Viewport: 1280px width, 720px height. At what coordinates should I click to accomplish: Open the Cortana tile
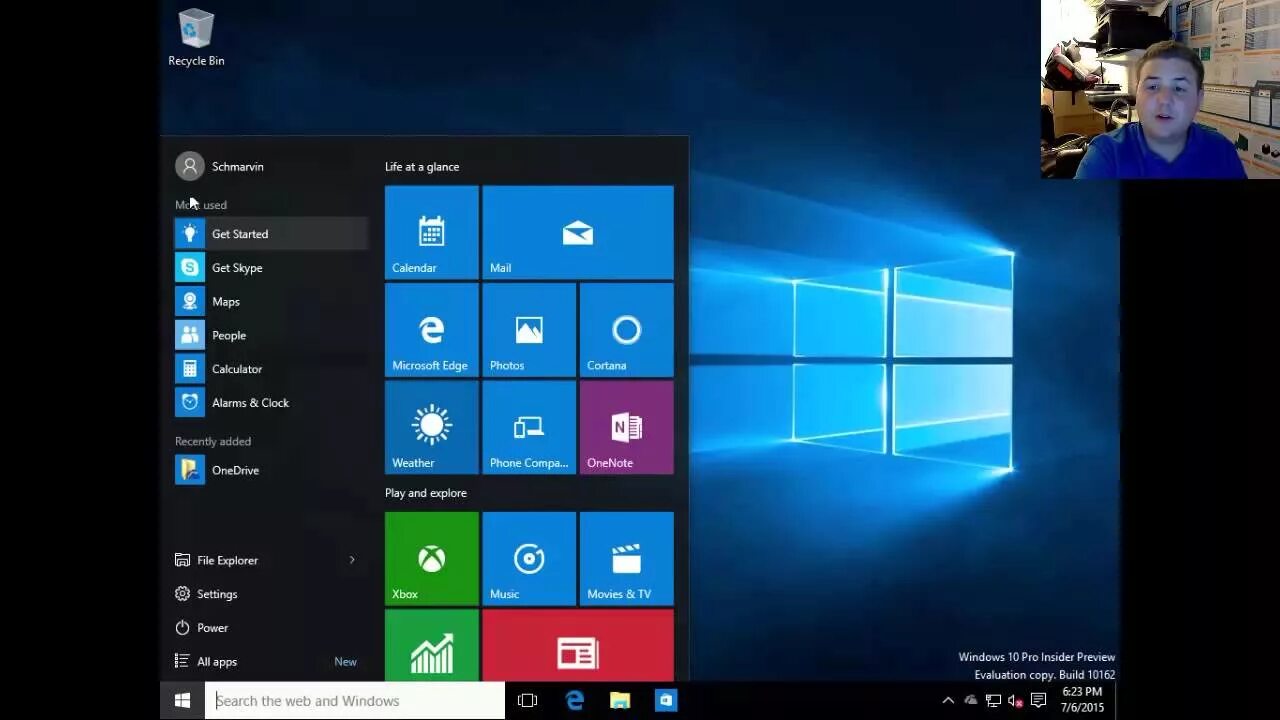coord(627,330)
